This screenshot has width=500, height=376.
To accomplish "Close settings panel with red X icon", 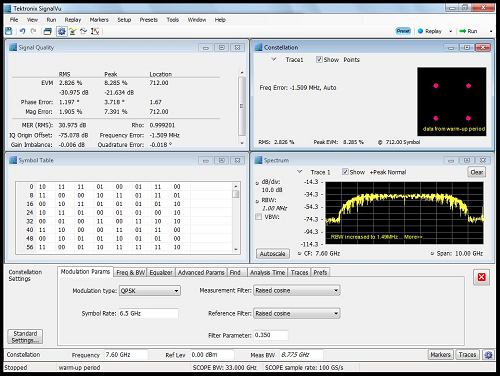I will click(481, 277).
